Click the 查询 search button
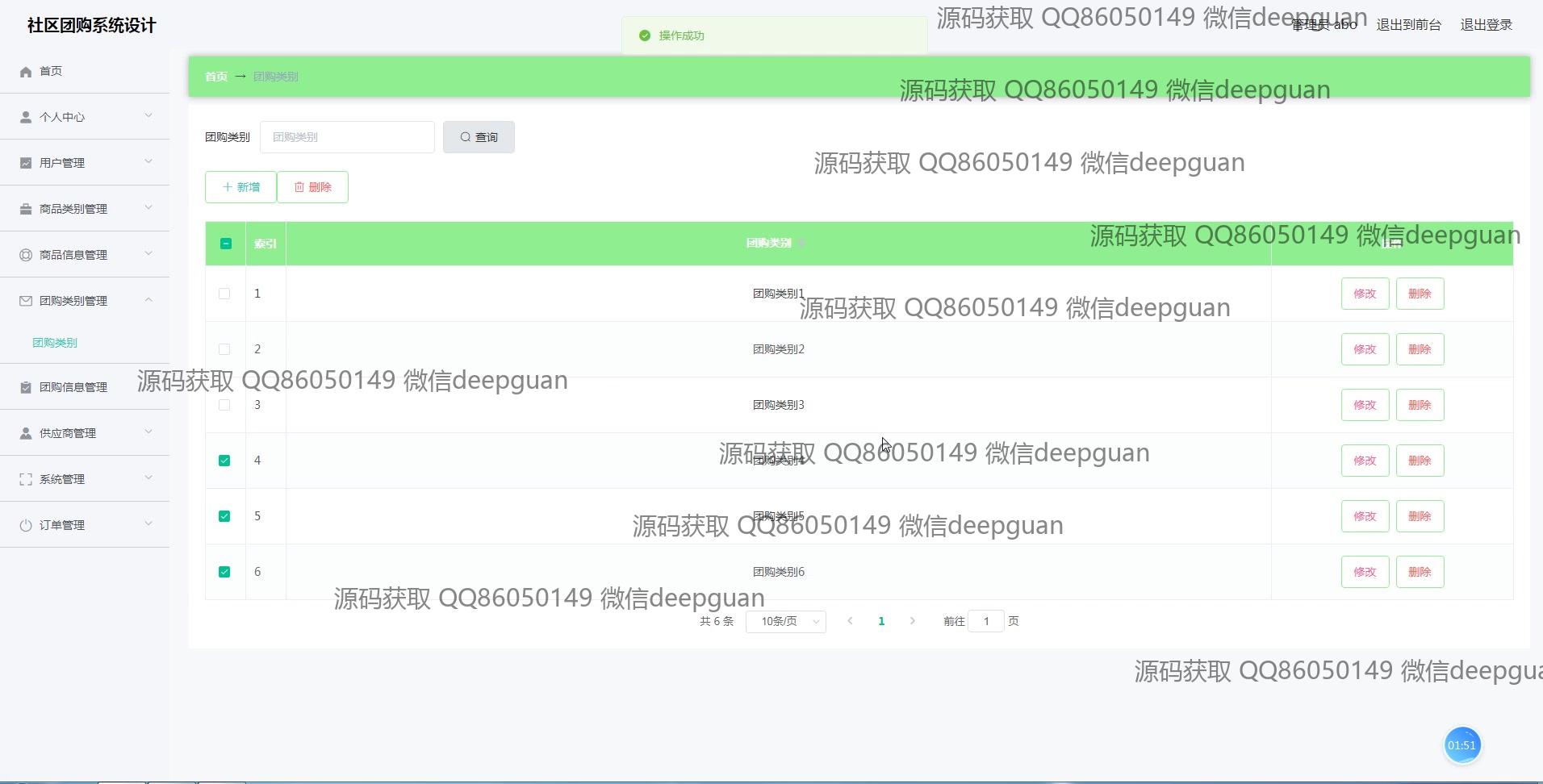Image resolution: width=1543 pixels, height=784 pixels. click(x=479, y=137)
